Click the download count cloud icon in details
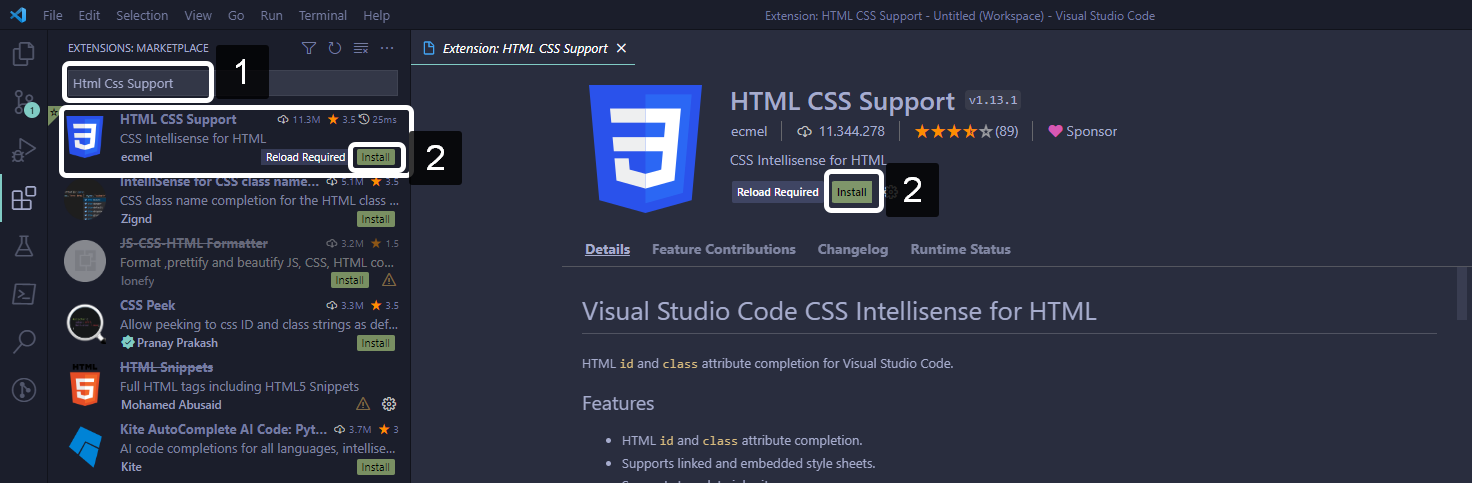This screenshot has height=483, width=1472. pyautogui.click(x=805, y=131)
